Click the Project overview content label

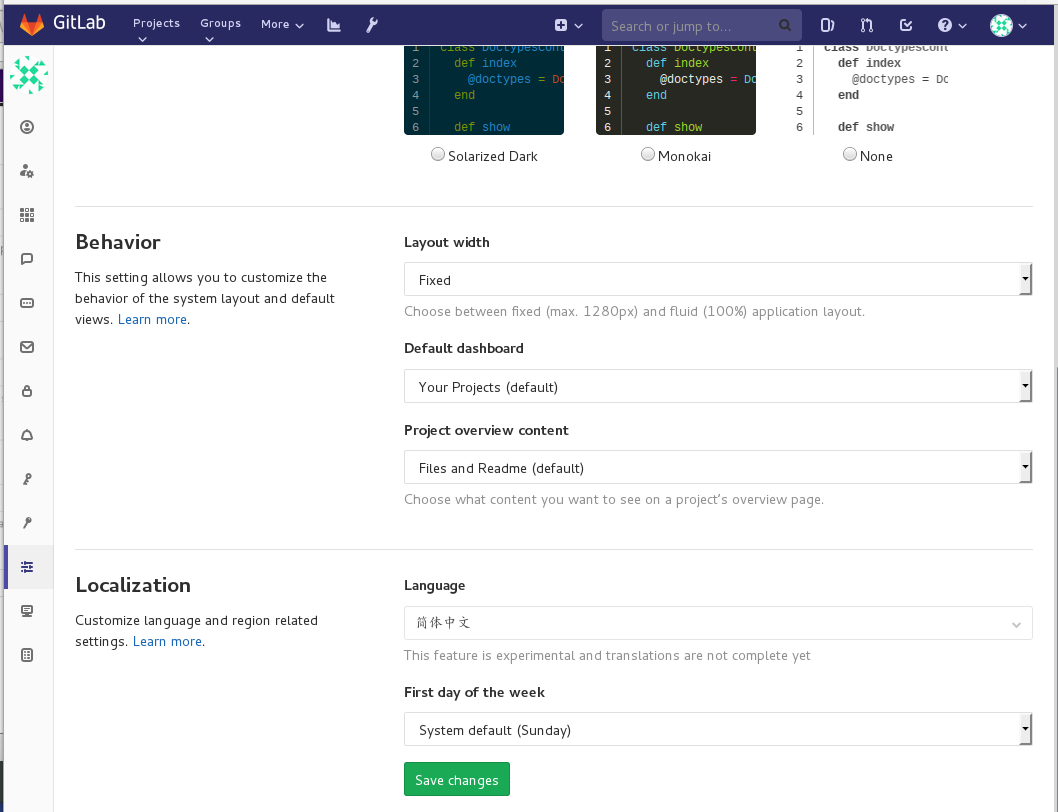click(x=486, y=431)
